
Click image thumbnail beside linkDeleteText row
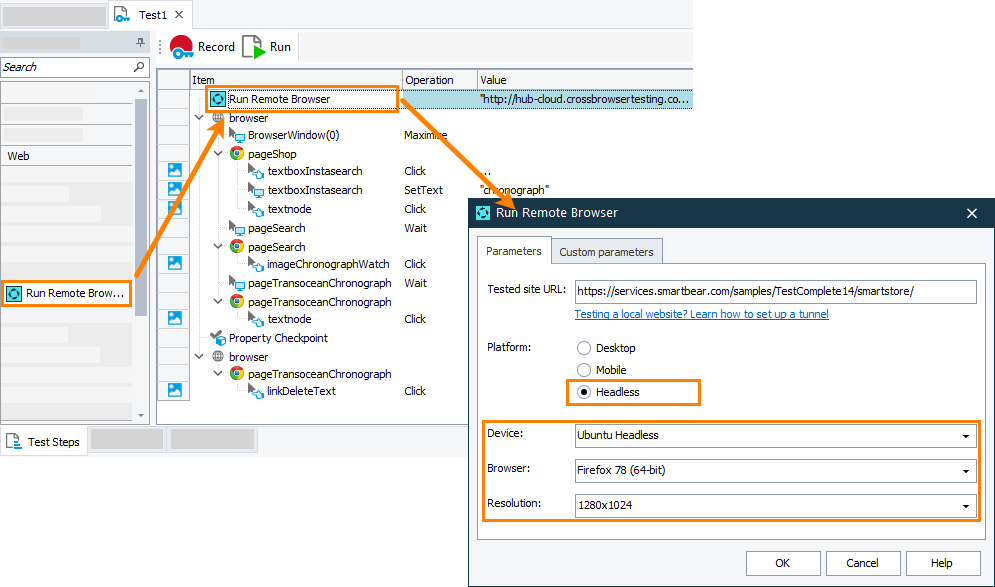[x=174, y=391]
